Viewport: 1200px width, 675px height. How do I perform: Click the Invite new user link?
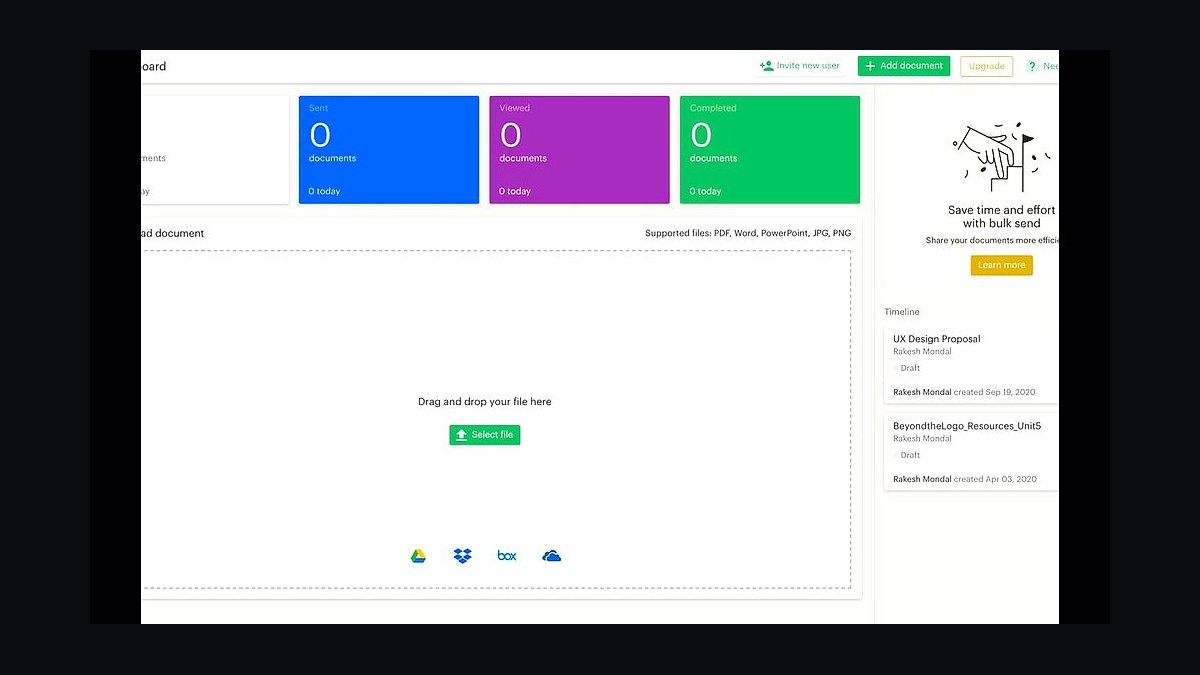(x=800, y=66)
